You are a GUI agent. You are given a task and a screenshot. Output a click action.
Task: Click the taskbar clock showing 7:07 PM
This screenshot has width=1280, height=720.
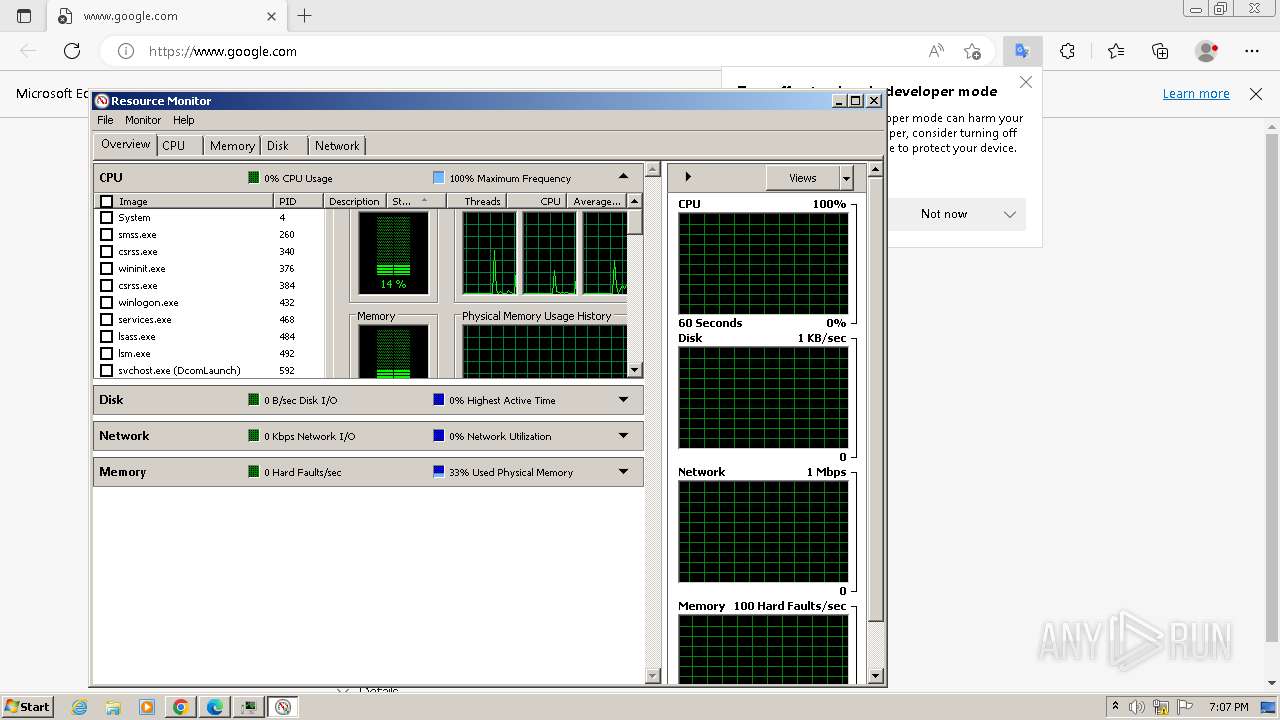1228,707
